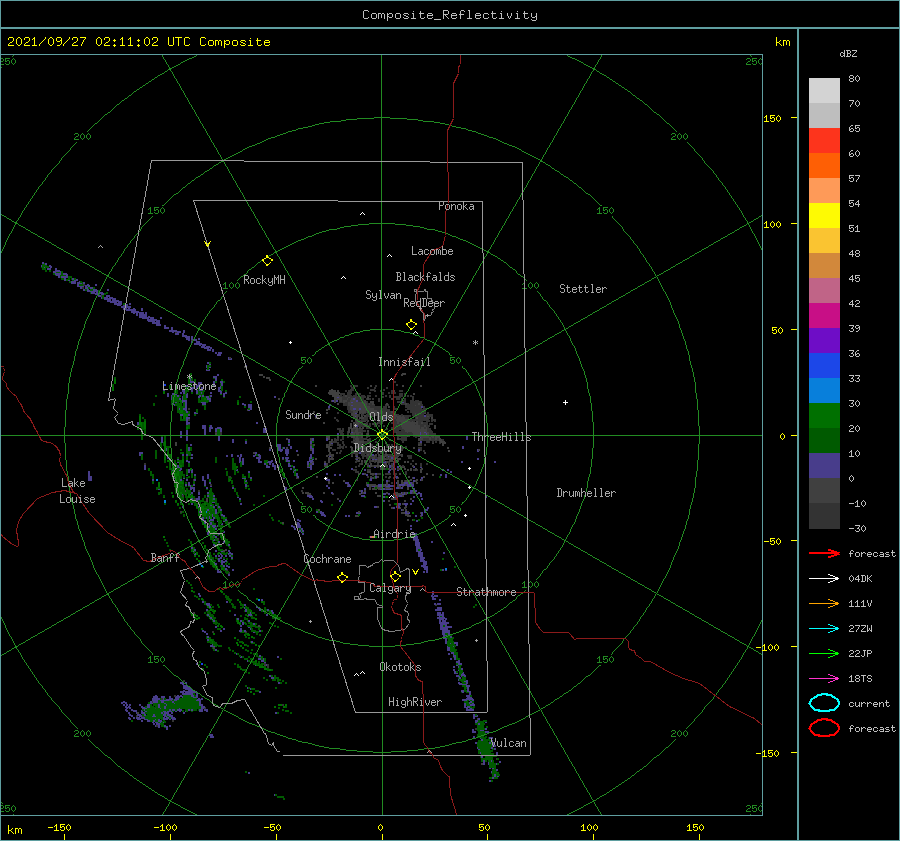
Task: Click the yellow diamond marker inside Calgary
Action: pyautogui.click(x=395, y=576)
